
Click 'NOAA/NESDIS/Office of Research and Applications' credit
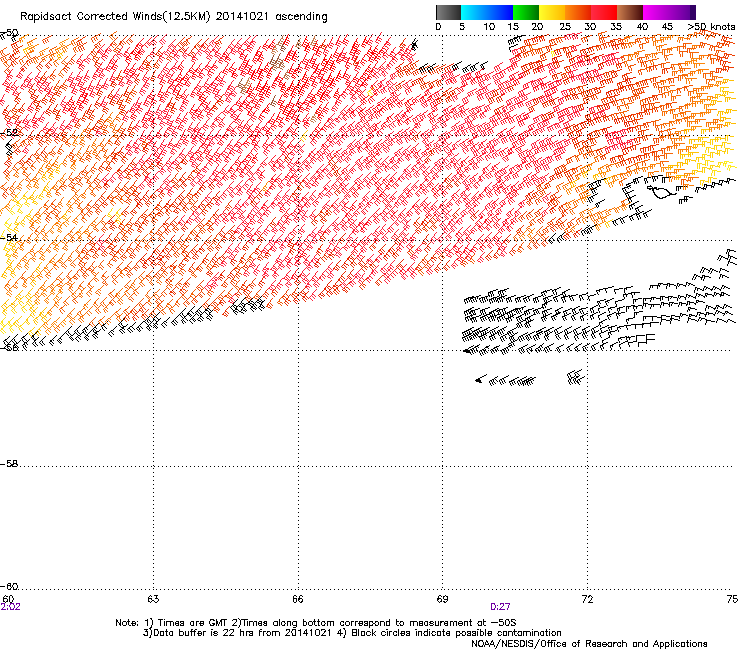[589, 644]
